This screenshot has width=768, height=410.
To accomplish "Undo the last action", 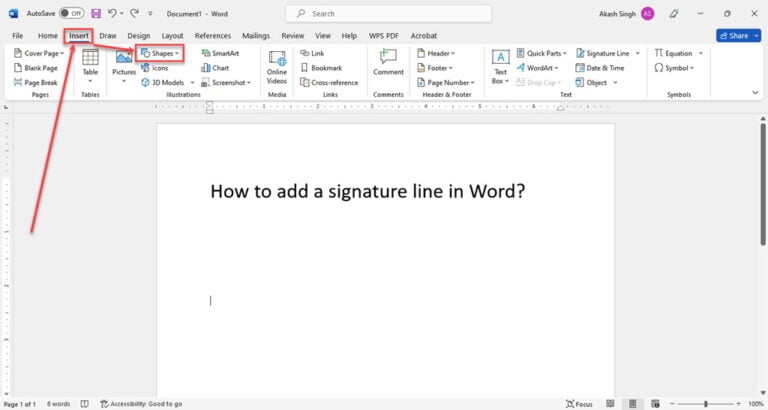I will tap(112, 14).
